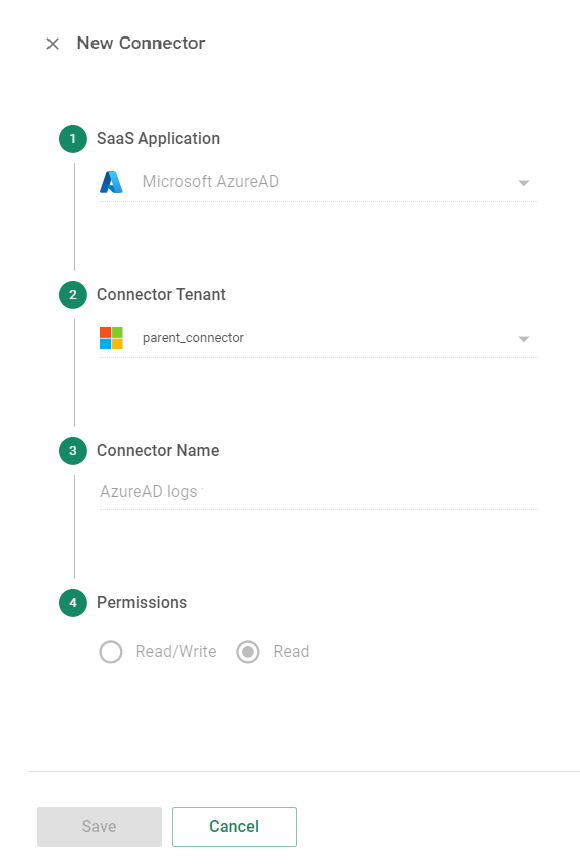Click the colorful parent_connector tenant icon
This screenshot has width=580, height=868.
click(x=111, y=337)
